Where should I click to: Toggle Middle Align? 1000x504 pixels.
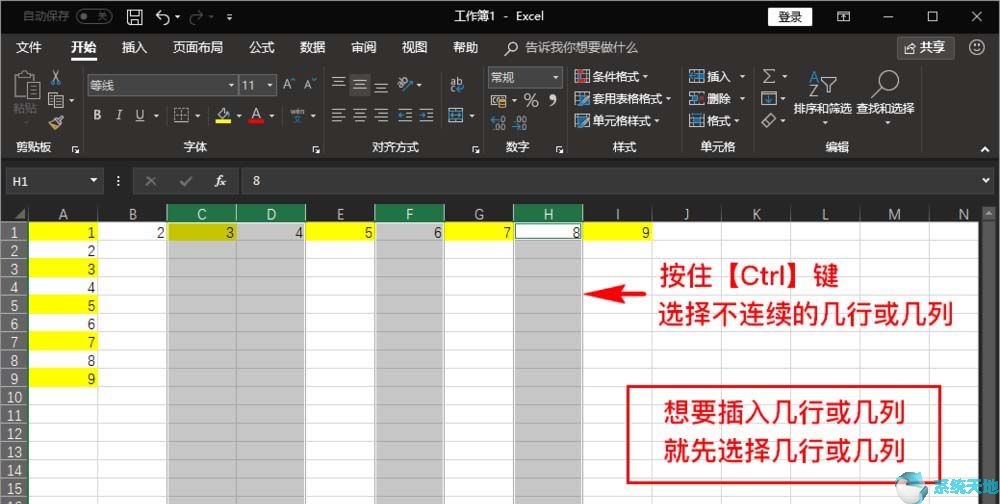360,84
